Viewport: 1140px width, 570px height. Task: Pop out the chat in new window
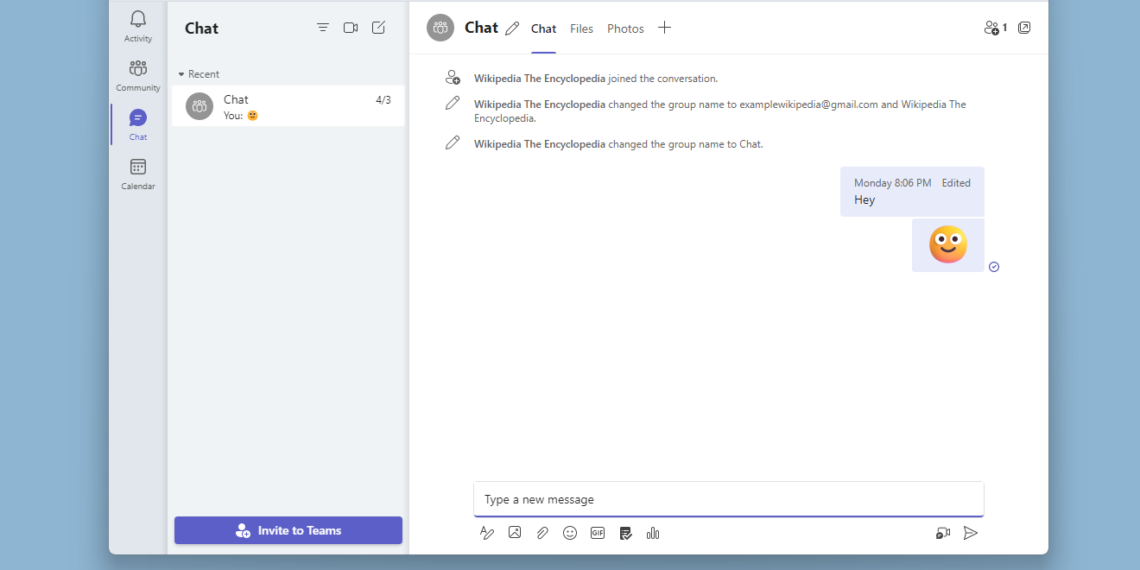pyautogui.click(x=1024, y=28)
